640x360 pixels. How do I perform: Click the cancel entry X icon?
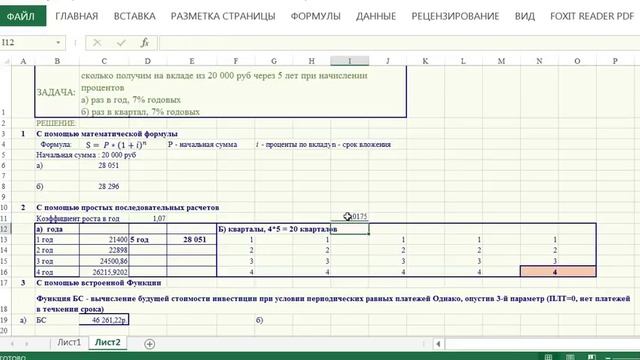(x=97, y=43)
